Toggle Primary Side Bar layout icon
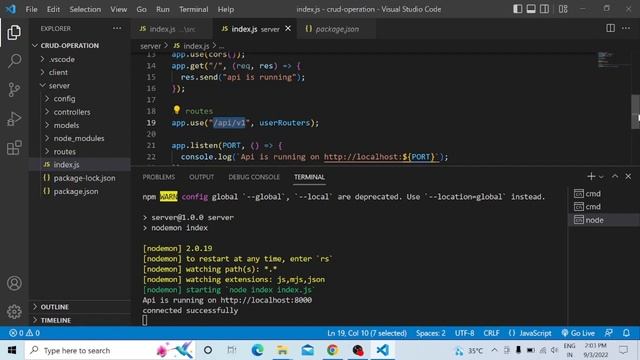The height and width of the screenshot is (360, 640). point(518,9)
